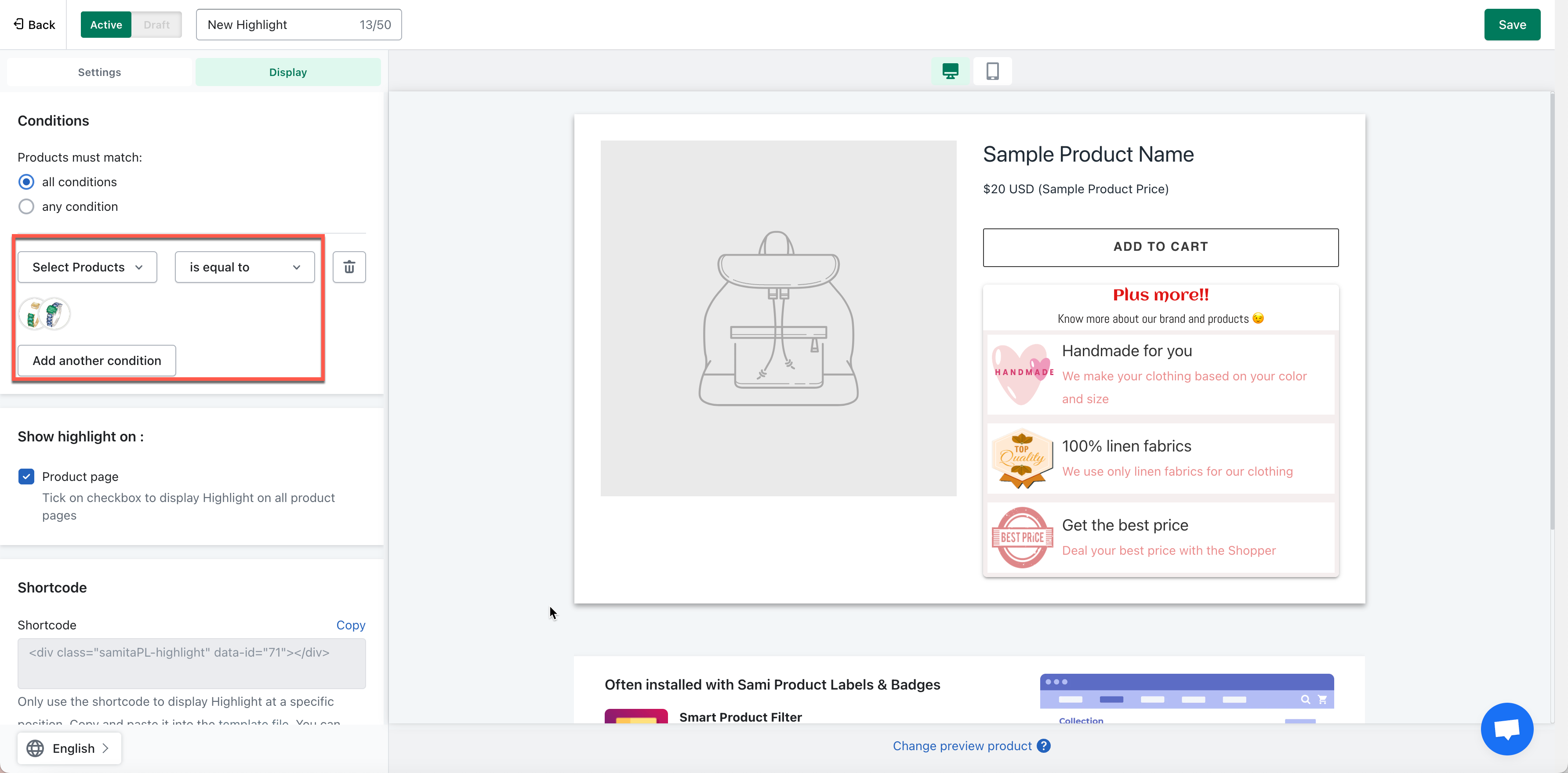This screenshot has width=1568, height=773.
Task: Click the Save button
Action: 1512,24
